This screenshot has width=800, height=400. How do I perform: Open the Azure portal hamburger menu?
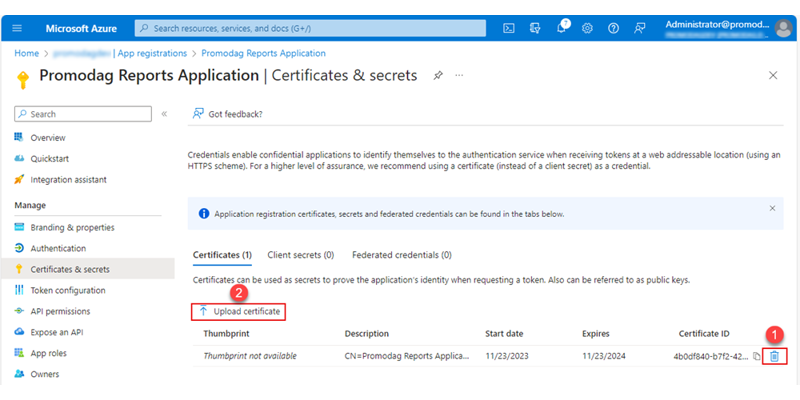pyautogui.click(x=17, y=28)
